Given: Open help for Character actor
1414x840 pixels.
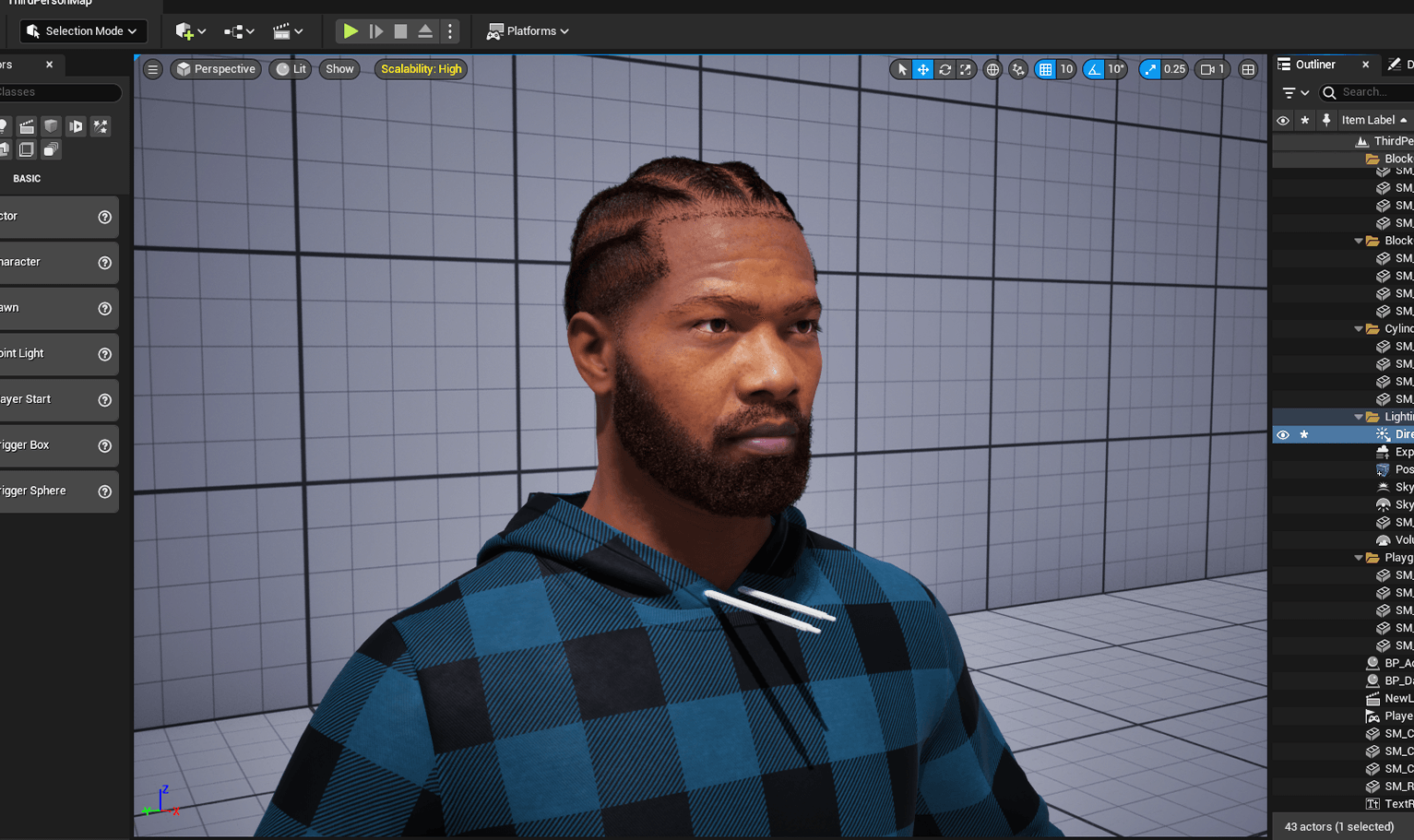Looking at the screenshot, I should 105,263.
